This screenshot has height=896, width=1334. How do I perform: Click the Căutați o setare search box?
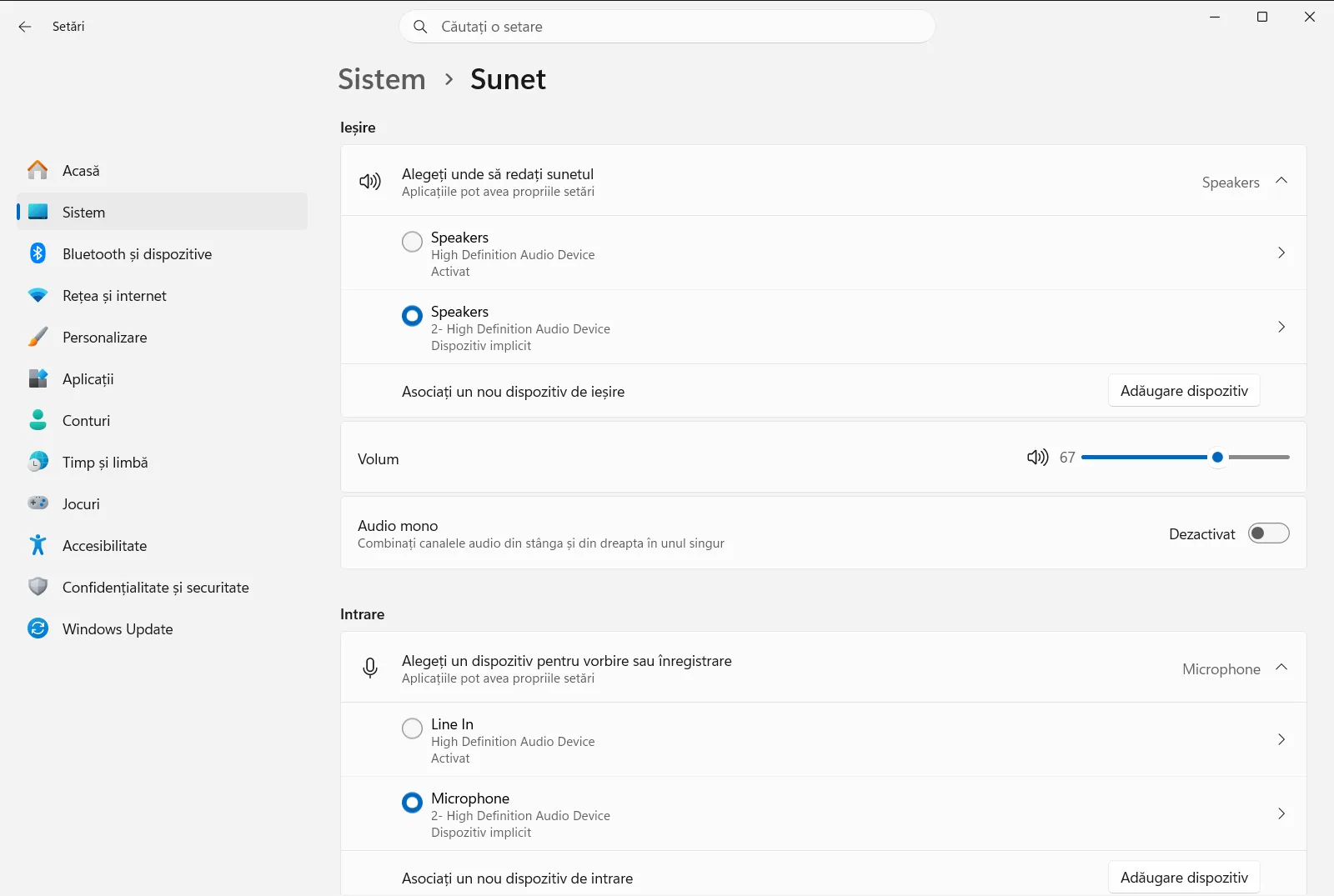[x=667, y=27]
